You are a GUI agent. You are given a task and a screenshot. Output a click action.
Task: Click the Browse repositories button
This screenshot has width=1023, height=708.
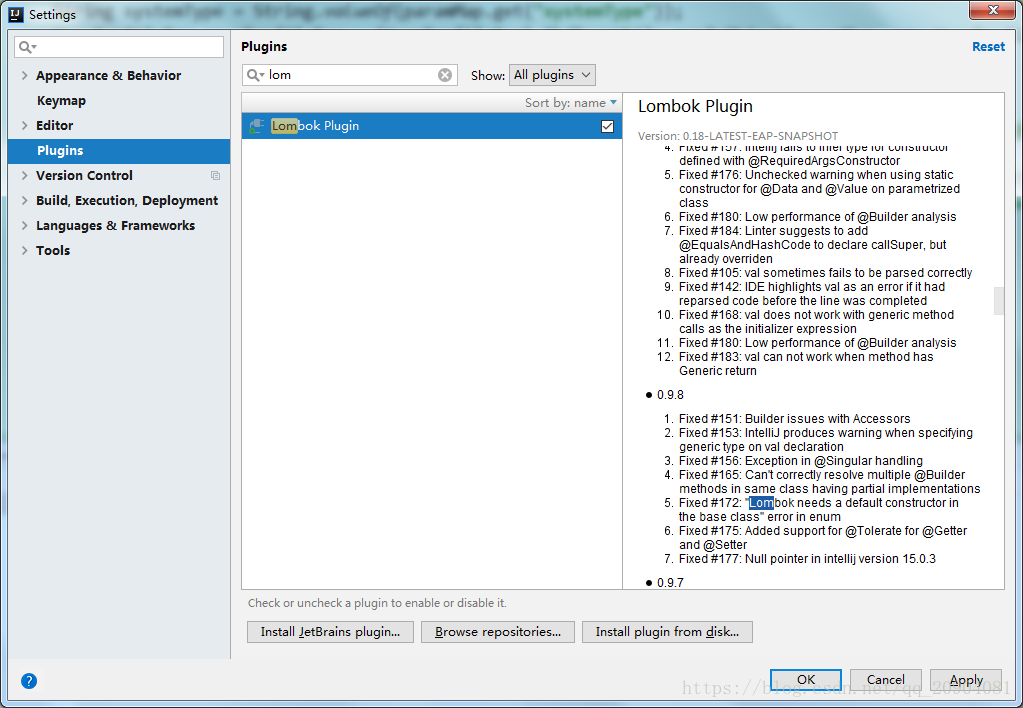coord(498,632)
